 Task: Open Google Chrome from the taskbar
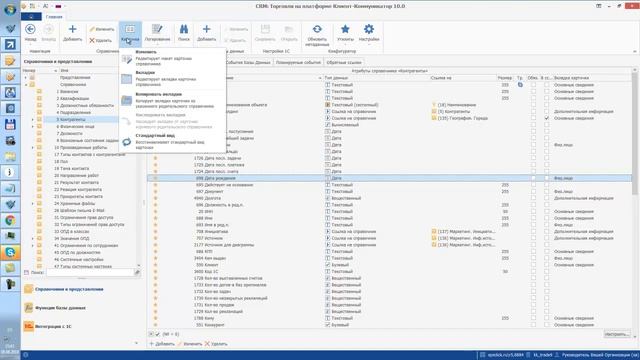click(x=10, y=220)
